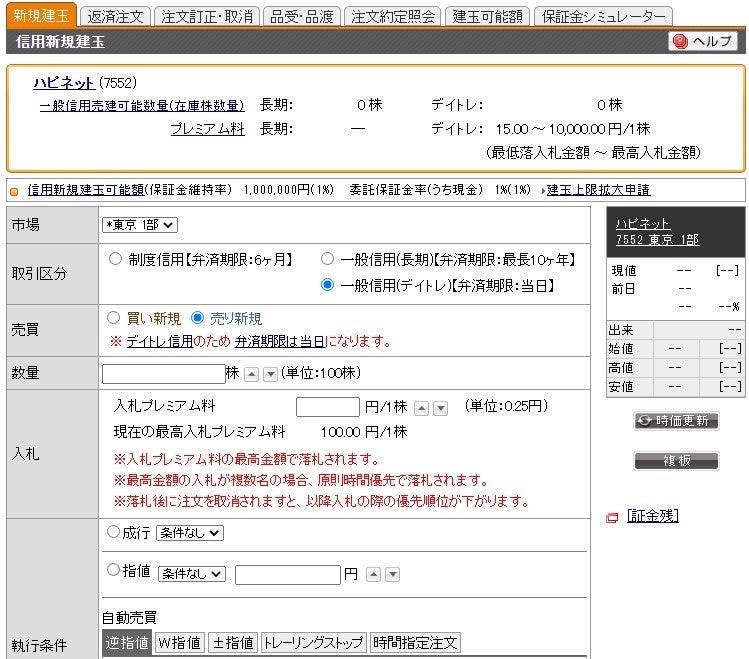Click the 入札プレミアム料 input field

coord(328,407)
